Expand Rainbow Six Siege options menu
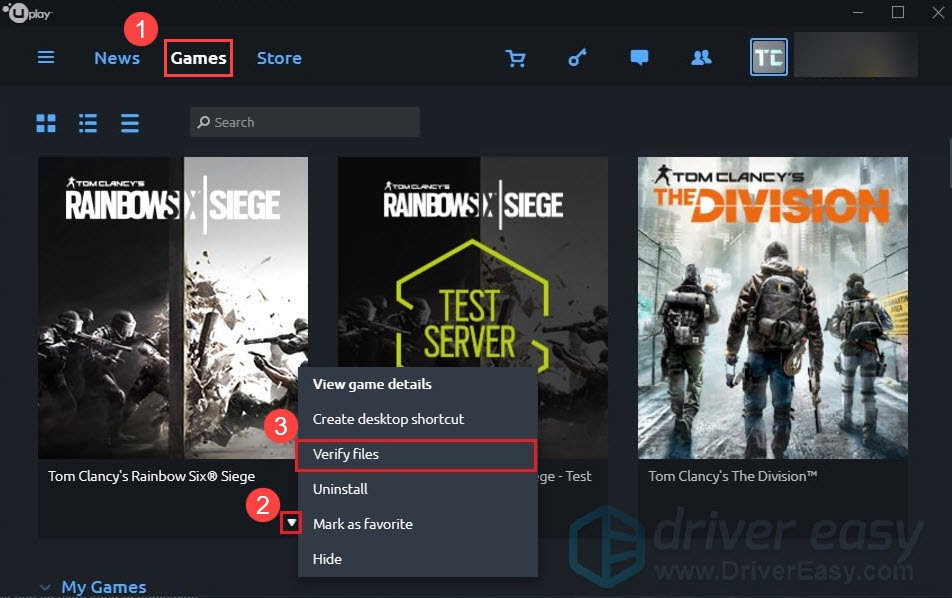Screen dimensions: 952x598 291,522
